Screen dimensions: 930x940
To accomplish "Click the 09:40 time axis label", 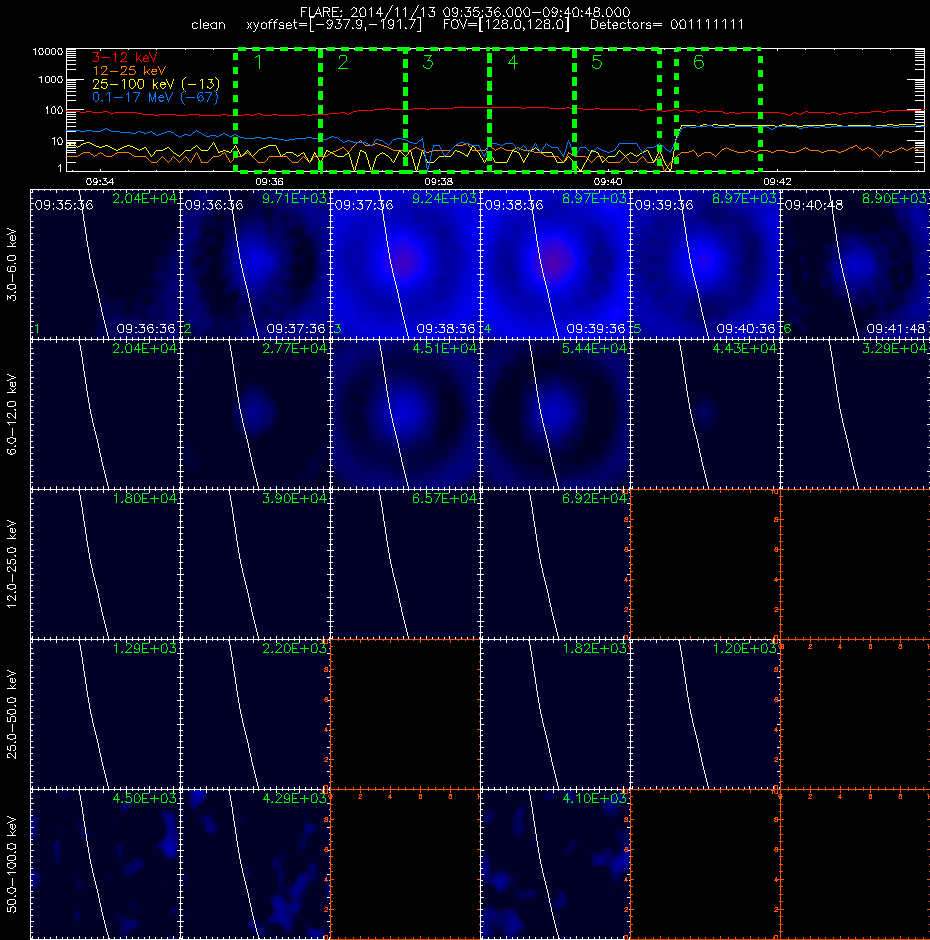I will pyautogui.click(x=608, y=181).
